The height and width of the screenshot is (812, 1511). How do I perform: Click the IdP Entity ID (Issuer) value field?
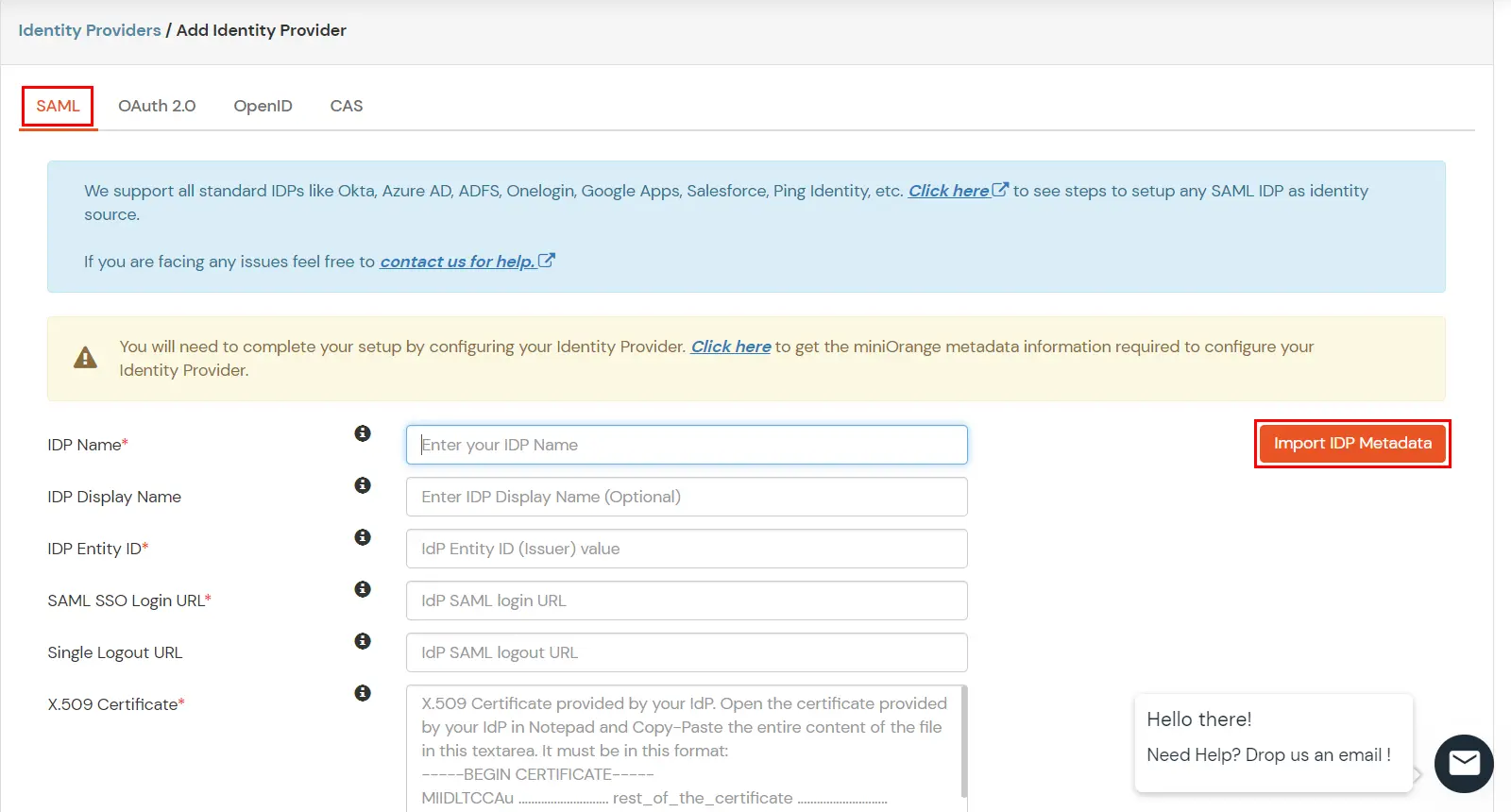pos(687,549)
